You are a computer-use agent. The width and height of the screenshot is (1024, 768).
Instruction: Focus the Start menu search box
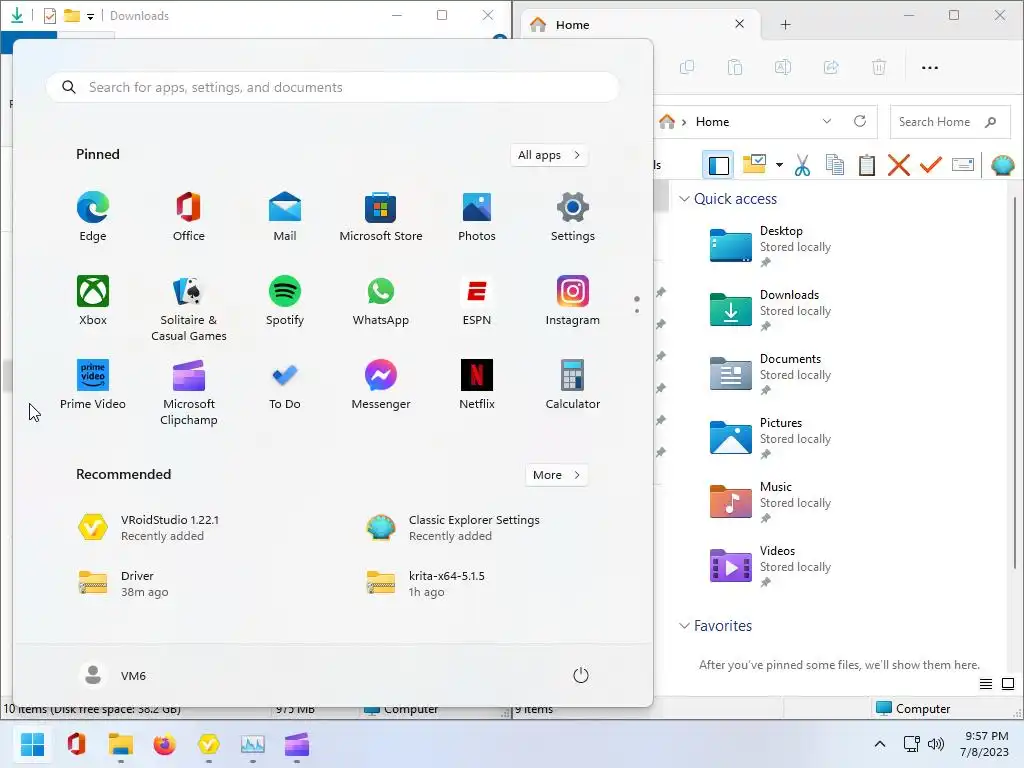[x=332, y=88]
